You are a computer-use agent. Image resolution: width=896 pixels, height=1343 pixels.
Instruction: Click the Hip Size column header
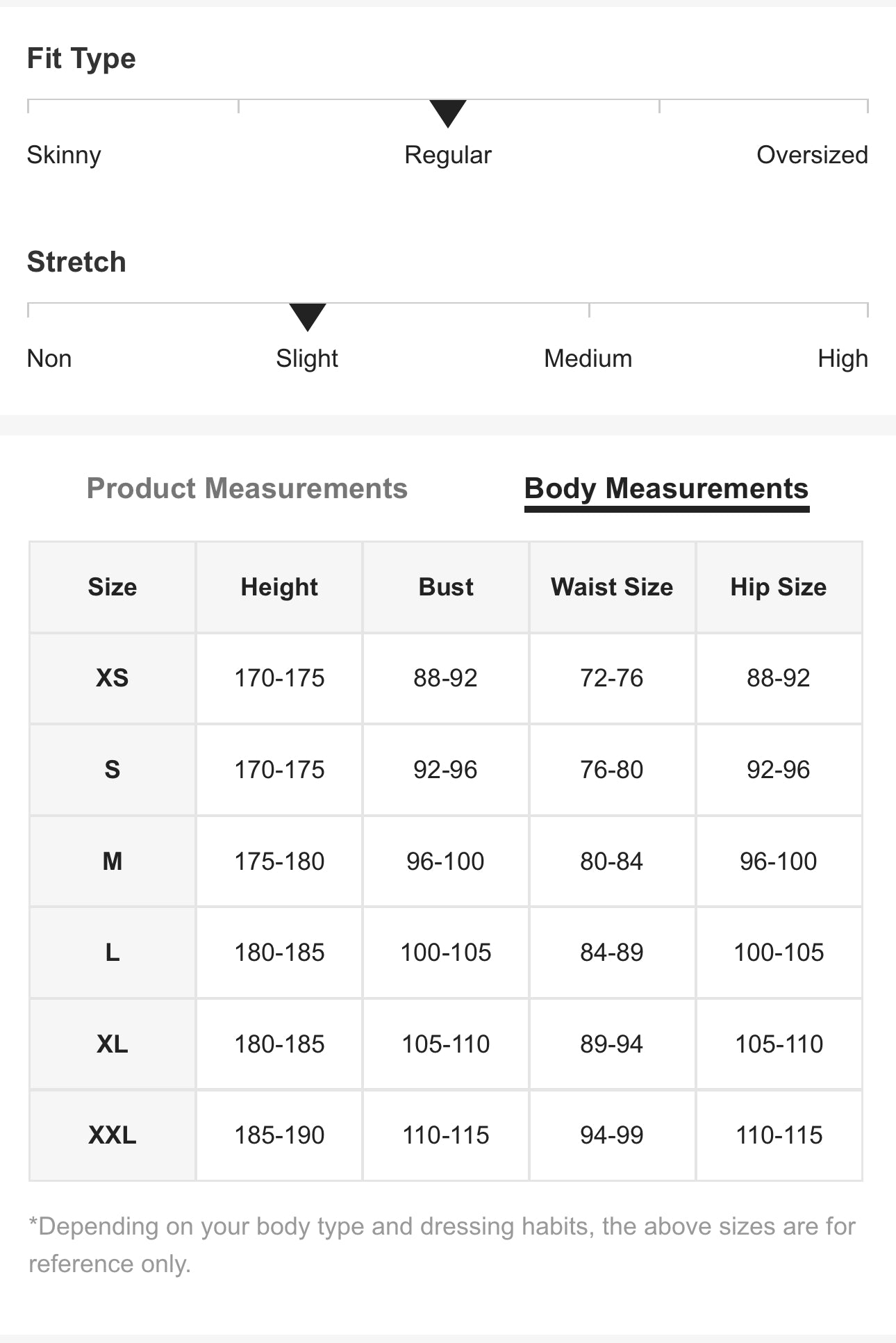point(779,587)
